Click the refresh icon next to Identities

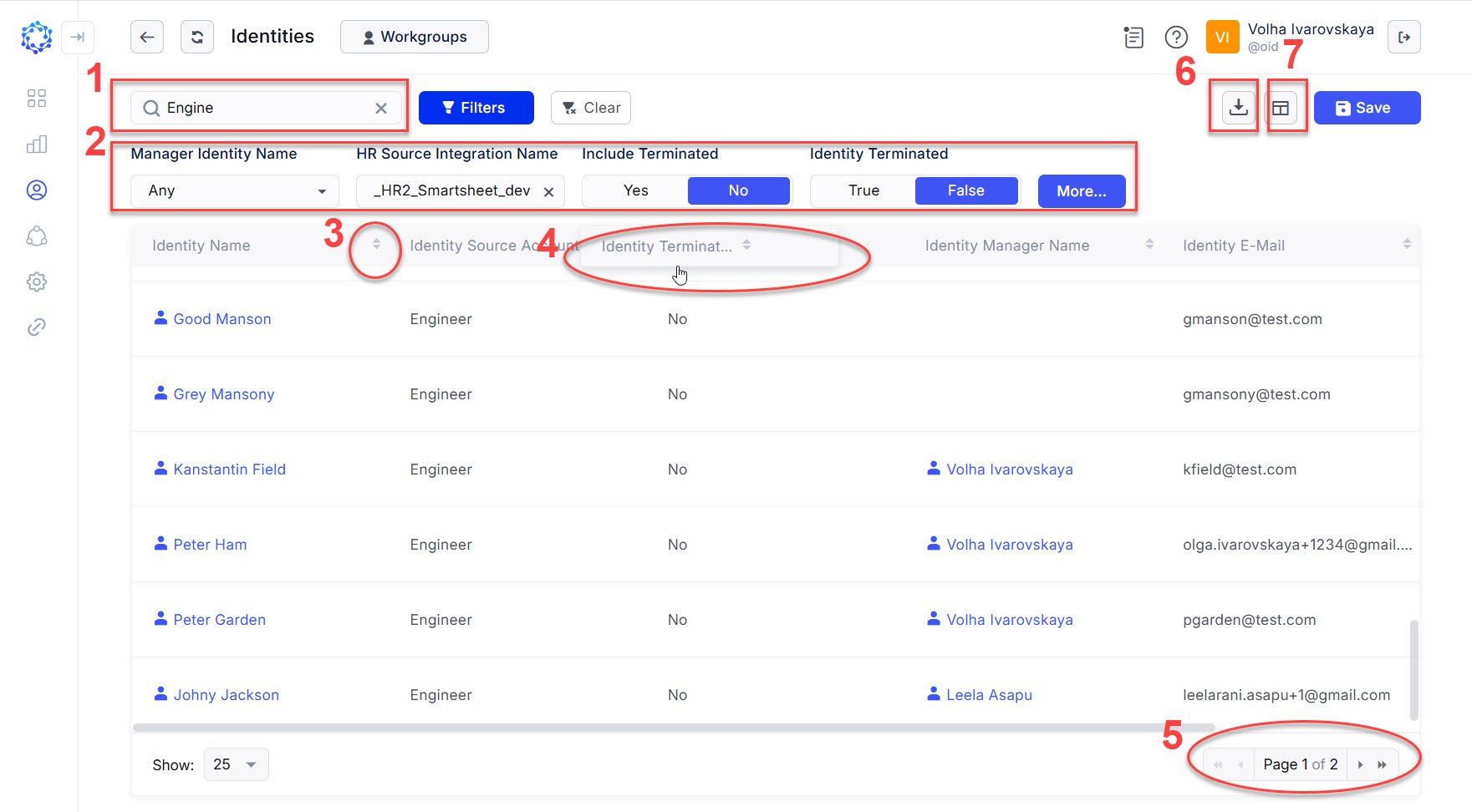pyautogui.click(x=197, y=37)
